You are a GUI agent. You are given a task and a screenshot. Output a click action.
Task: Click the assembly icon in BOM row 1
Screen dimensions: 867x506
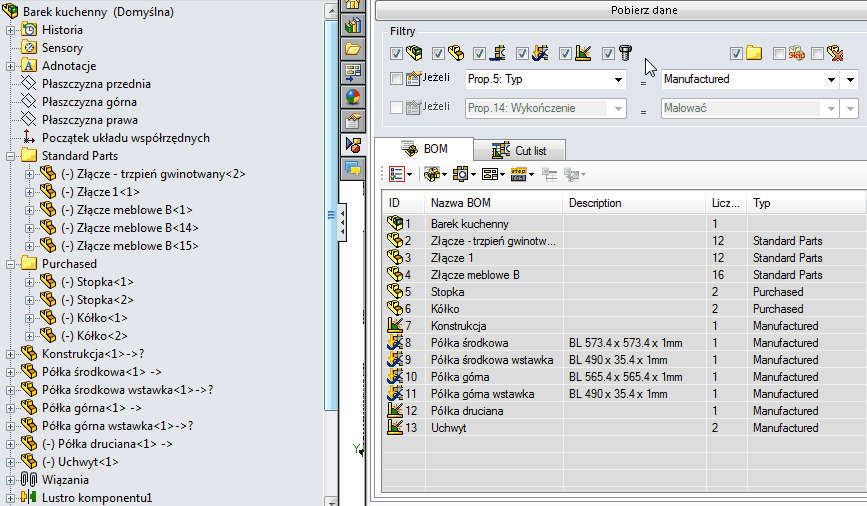point(395,223)
